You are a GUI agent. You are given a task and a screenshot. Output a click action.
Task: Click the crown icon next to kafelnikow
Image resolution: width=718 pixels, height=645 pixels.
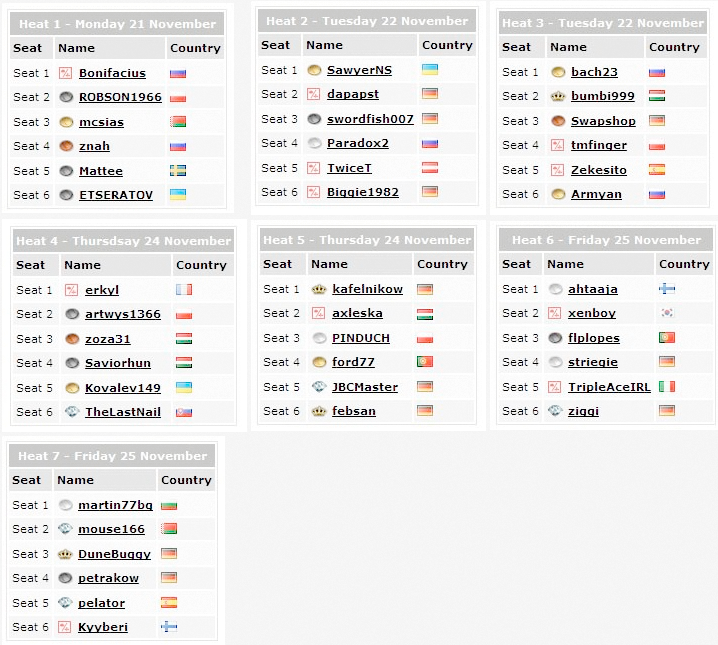pyautogui.click(x=319, y=289)
